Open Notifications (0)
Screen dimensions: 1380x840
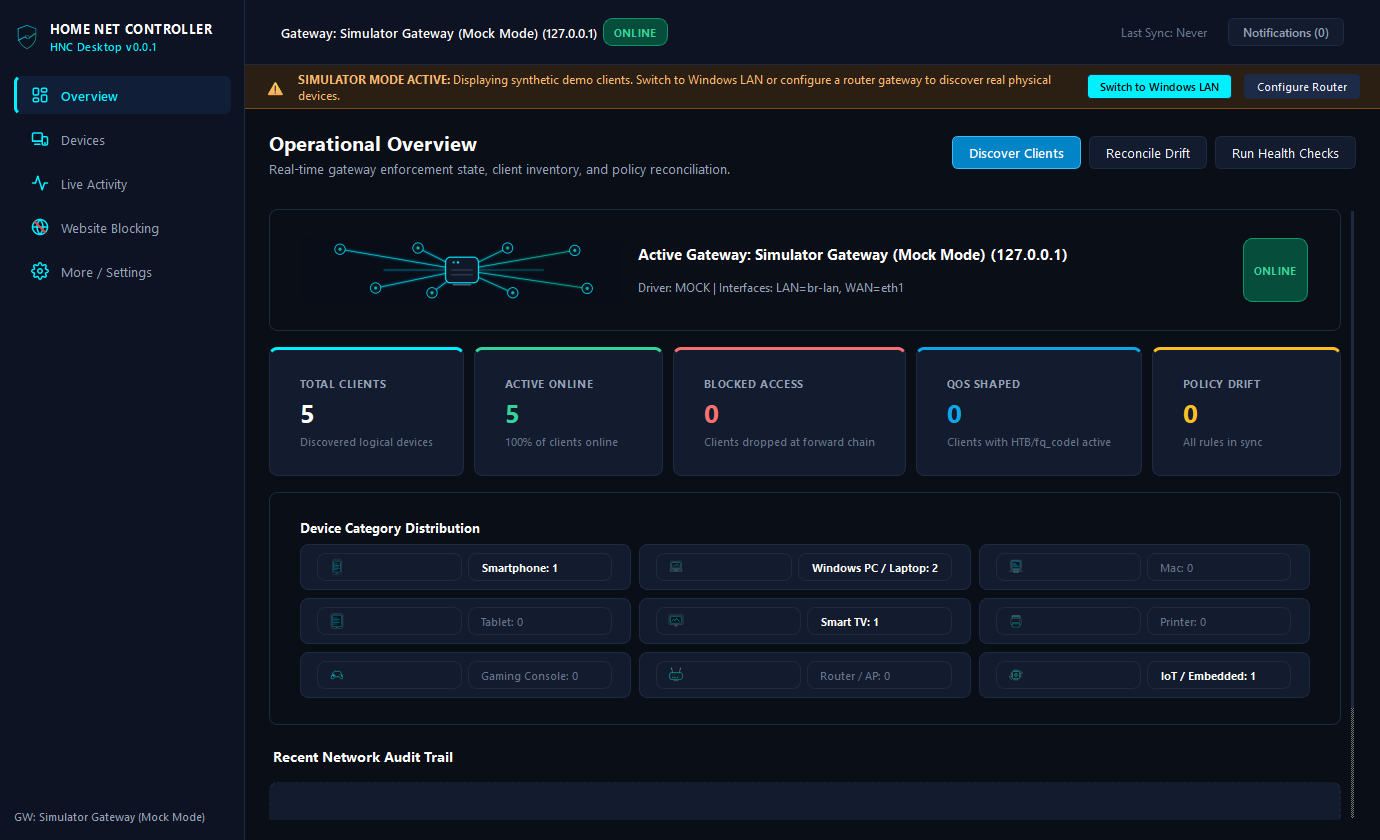tap(1286, 33)
